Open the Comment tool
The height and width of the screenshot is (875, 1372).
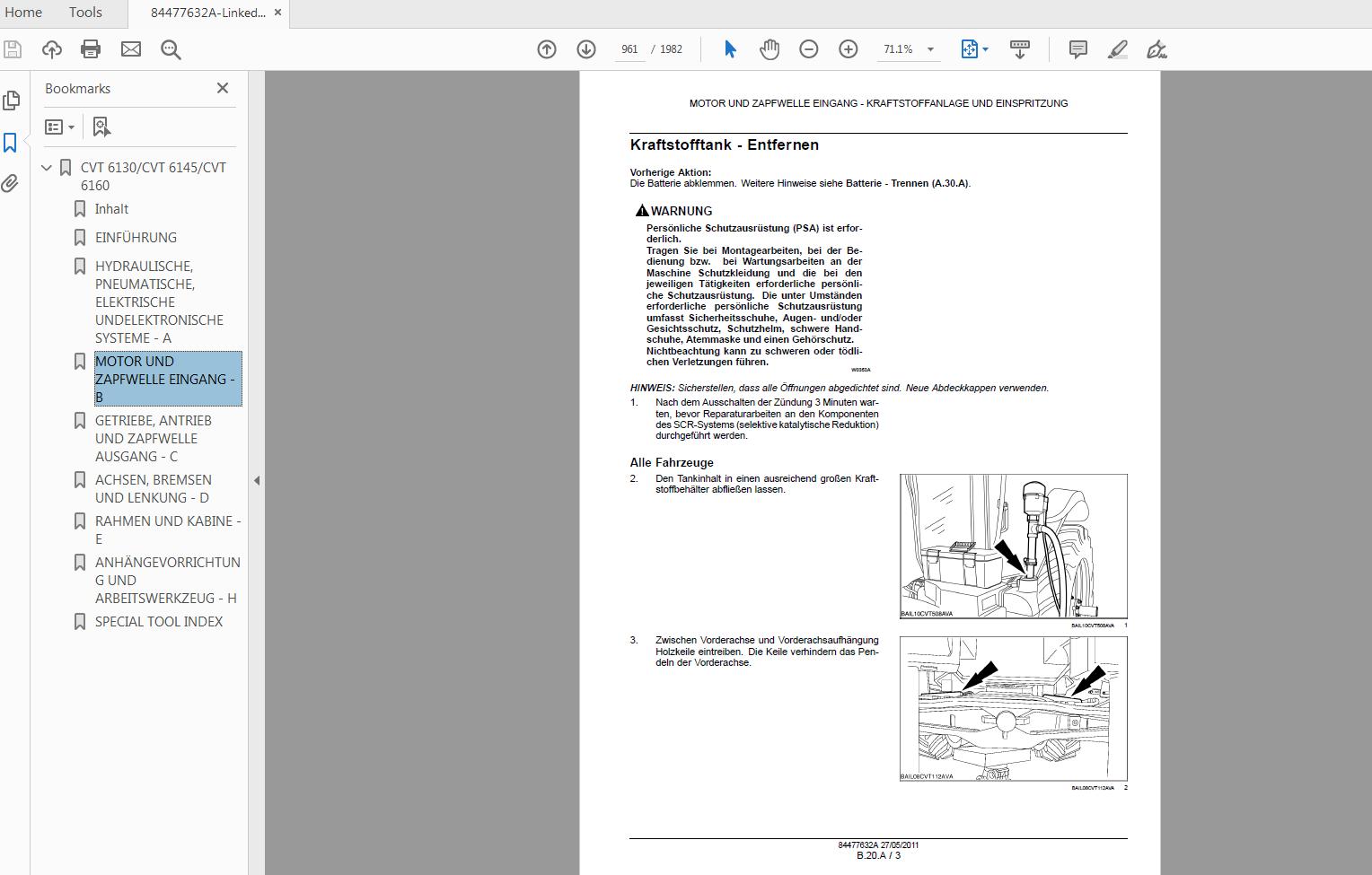(x=1076, y=49)
